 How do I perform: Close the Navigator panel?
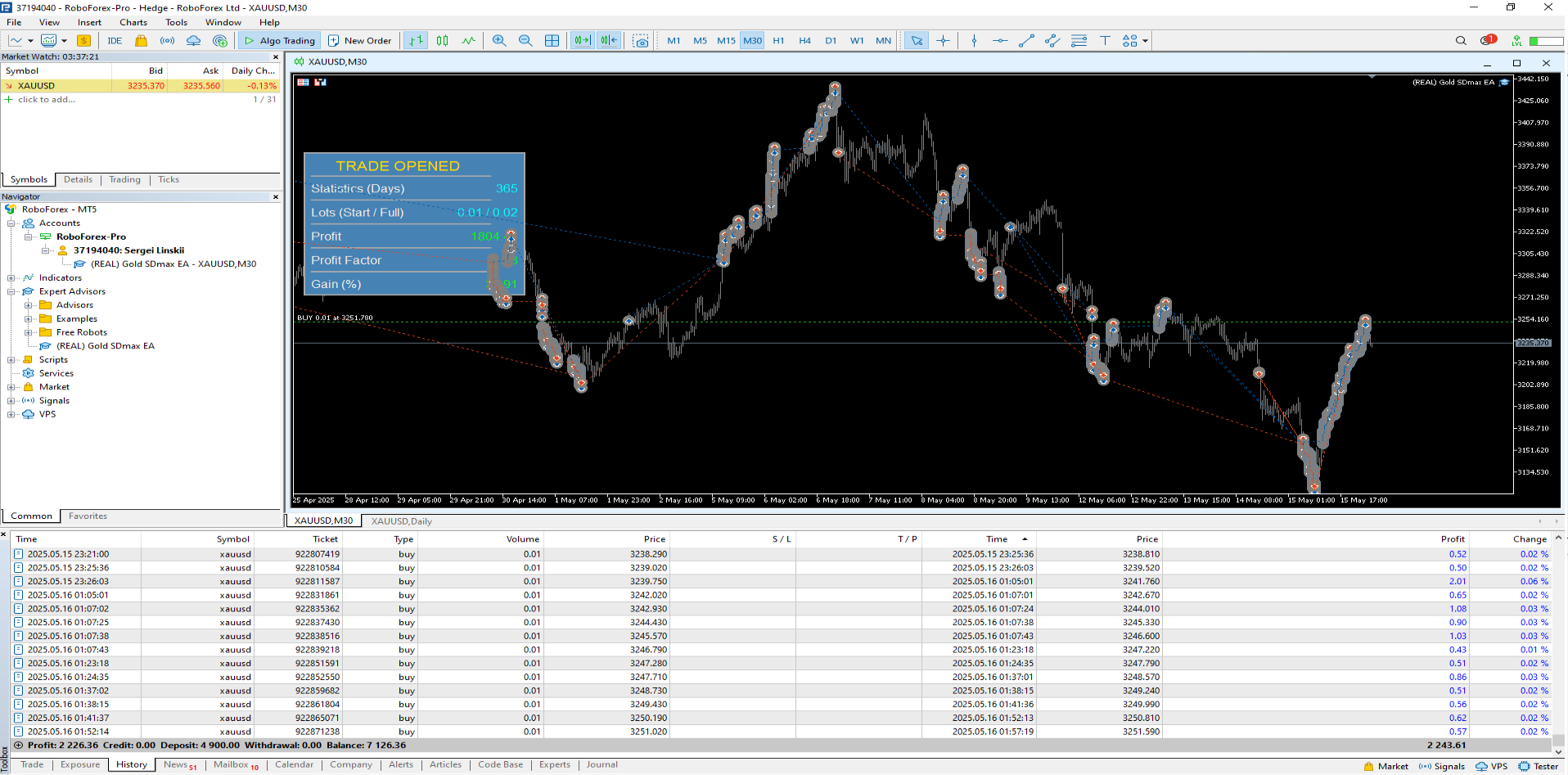point(276,196)
